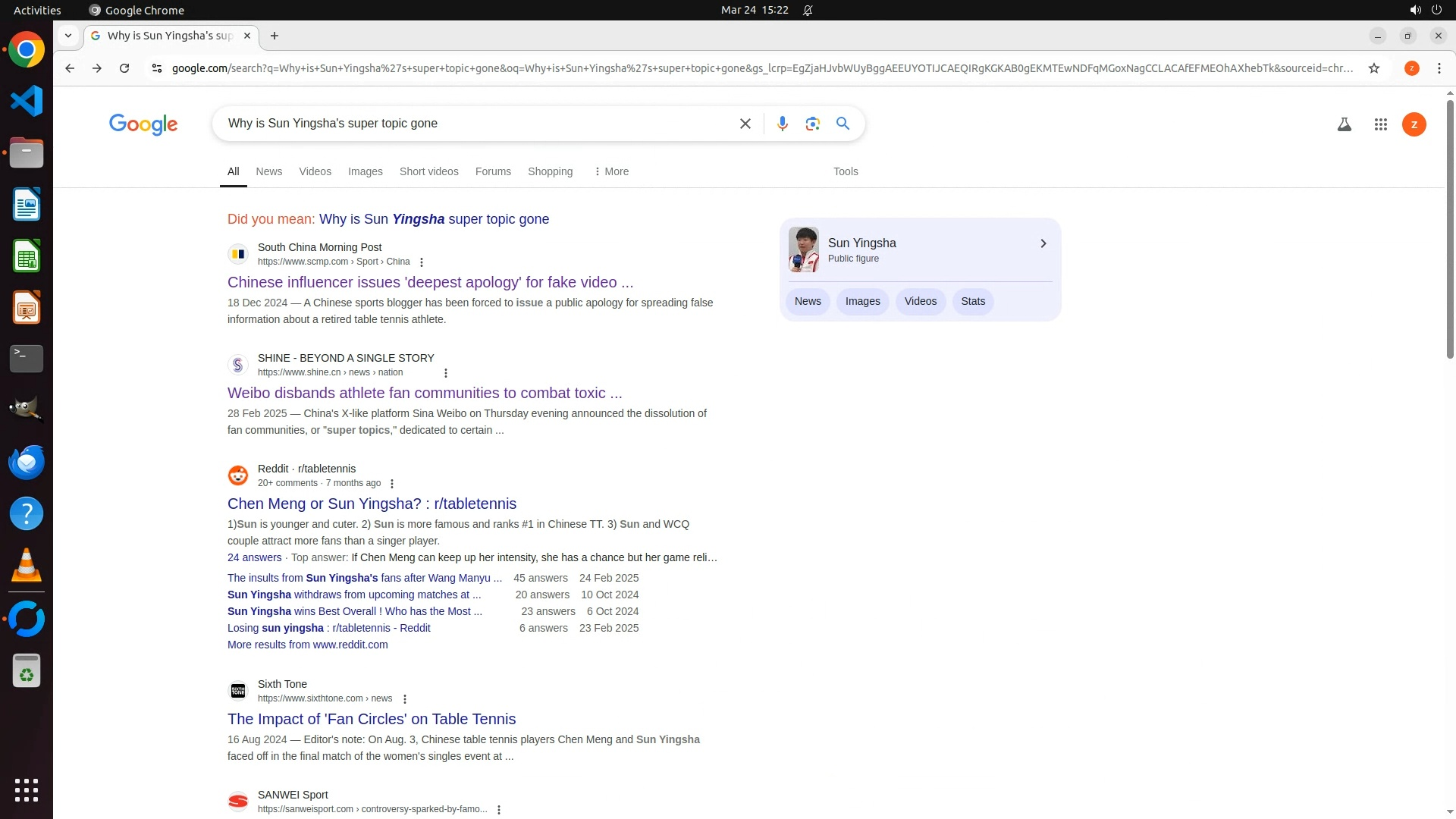Screen dimensions: 1456x819
Task: Click the page vertical scrollbar
Action: coord(1450,227)
